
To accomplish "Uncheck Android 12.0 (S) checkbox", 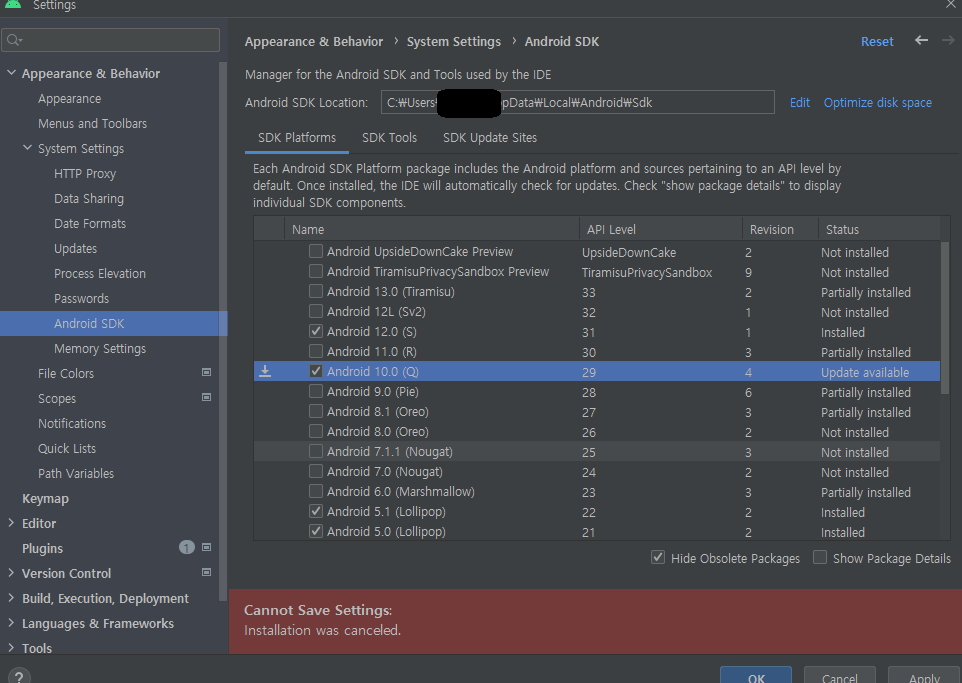I will click(x=315, y=331).
